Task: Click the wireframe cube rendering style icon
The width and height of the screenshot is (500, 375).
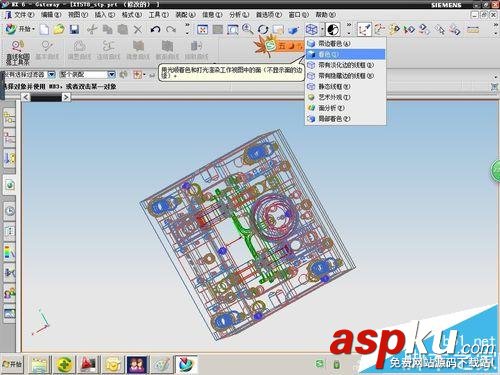Action: pos(312,29)
